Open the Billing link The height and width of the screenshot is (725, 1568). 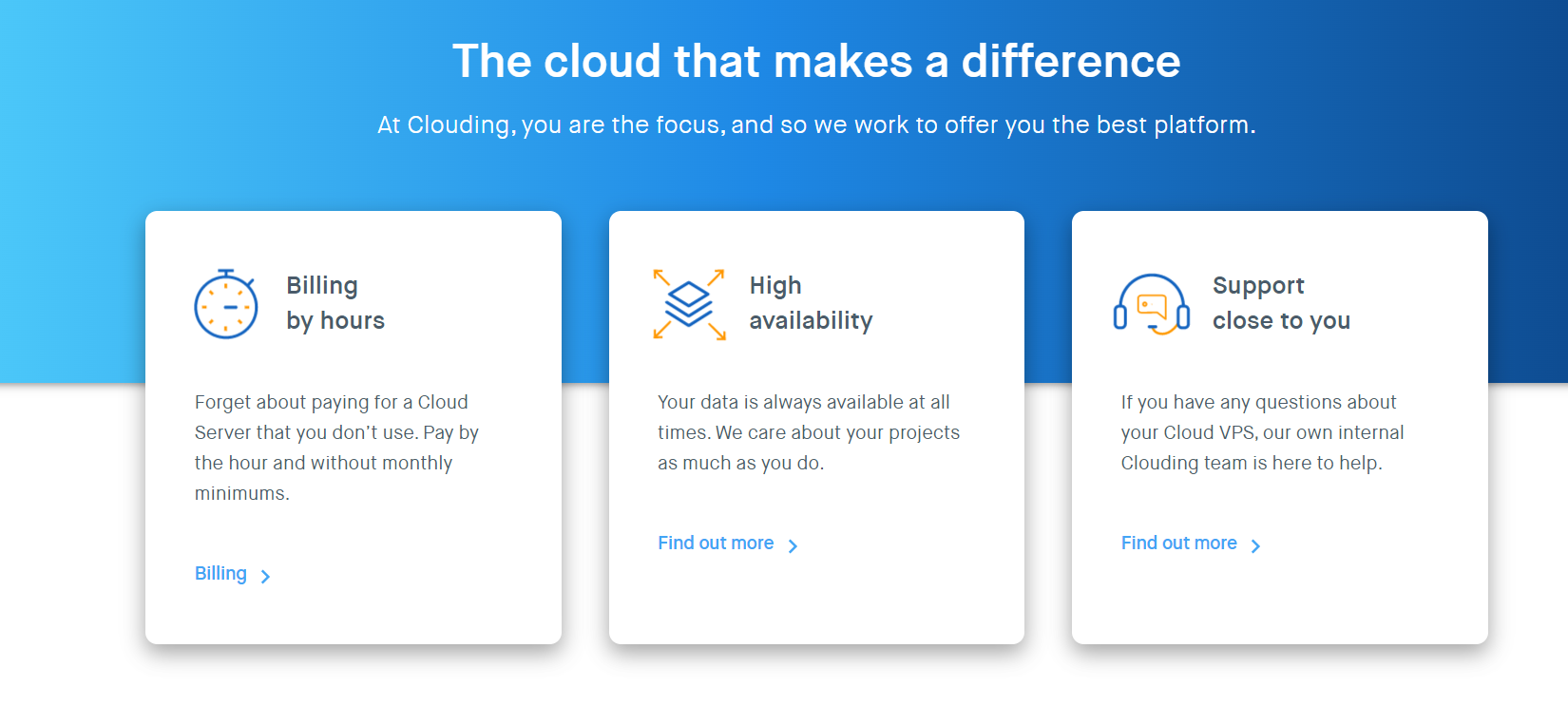(x=220, y=574)
